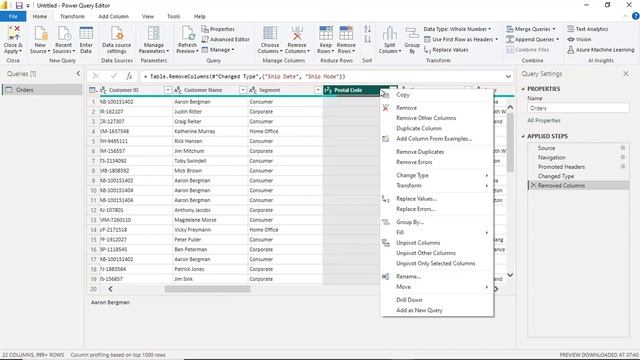Select the Orders query
Image resolution: width=640 pixels, height=360 pixels.
(x=42, y=90)
